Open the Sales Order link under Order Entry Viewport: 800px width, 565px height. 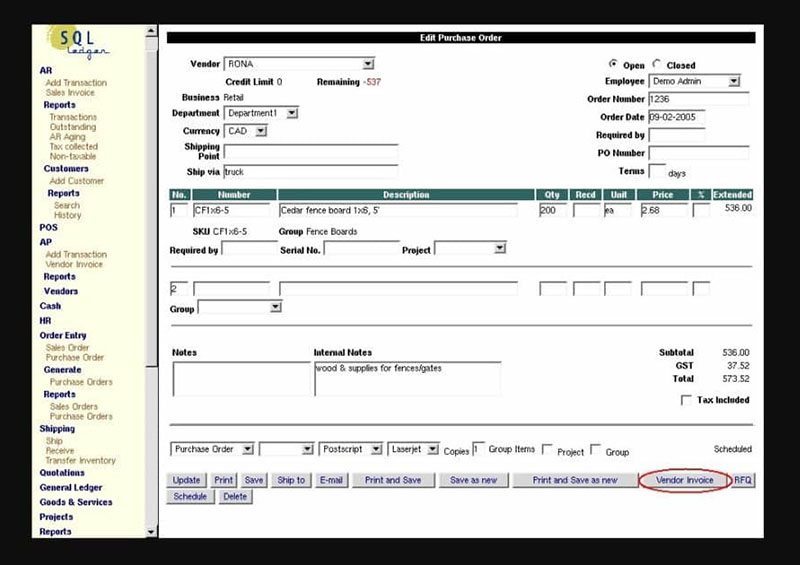click(x=67, y=348)
